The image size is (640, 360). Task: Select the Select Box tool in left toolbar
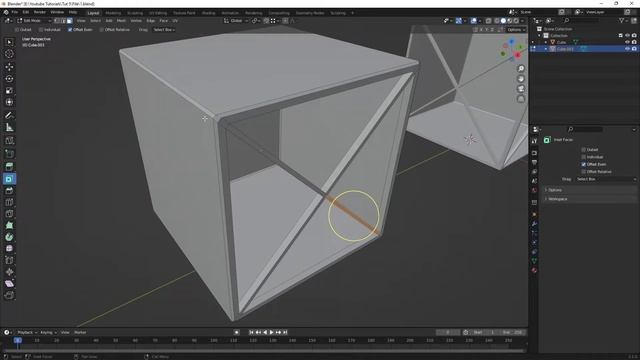pyautogui.click(x=9, y=42)
